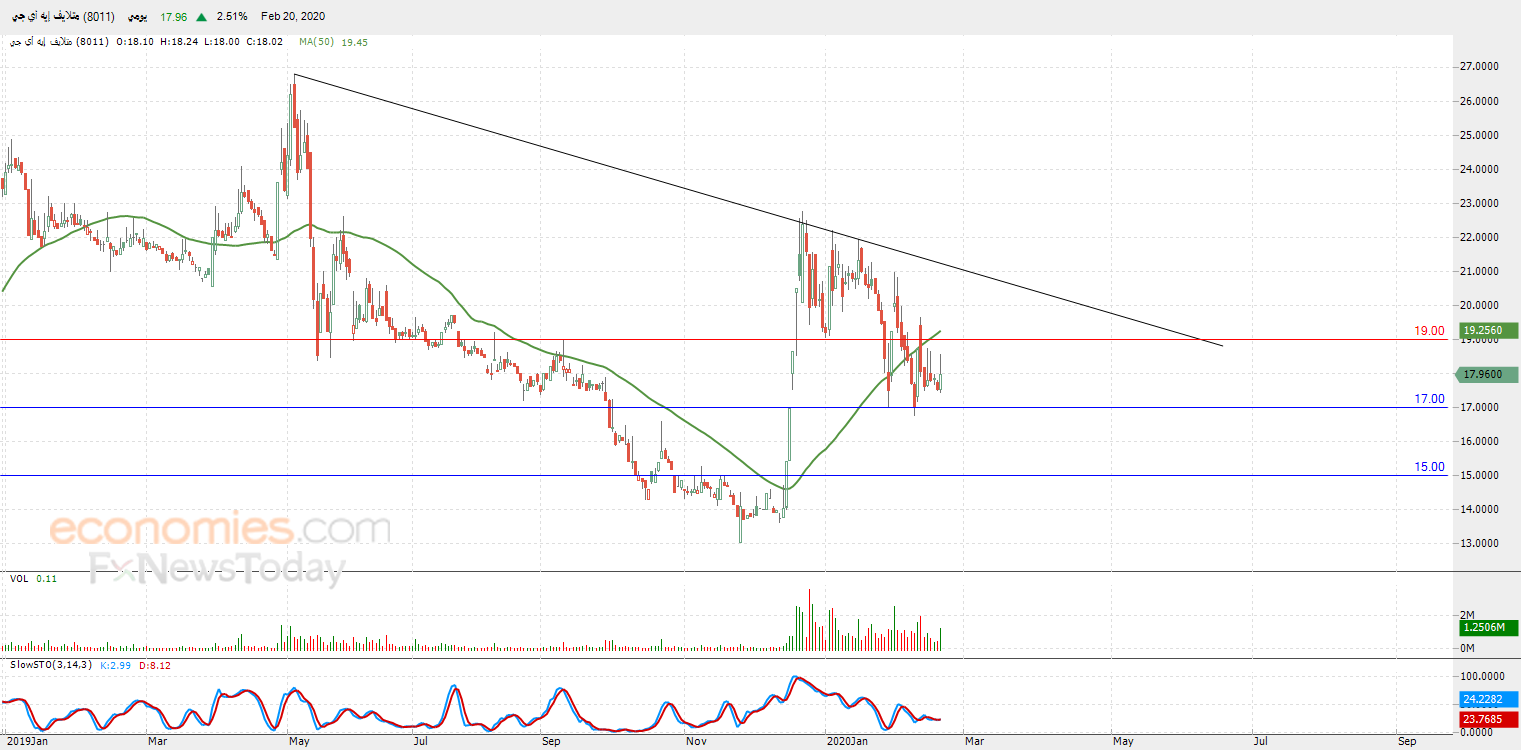Screen dimensions: 1521x750
Task: Click the 25.0000 price axis label
Action: [1482, 135]
